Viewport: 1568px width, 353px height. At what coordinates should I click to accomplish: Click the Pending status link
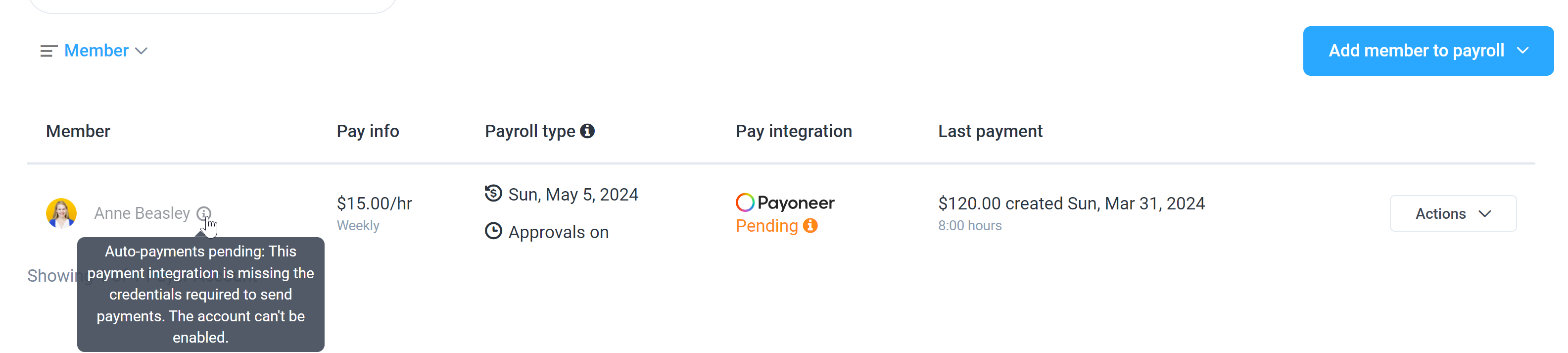(766, 226)
